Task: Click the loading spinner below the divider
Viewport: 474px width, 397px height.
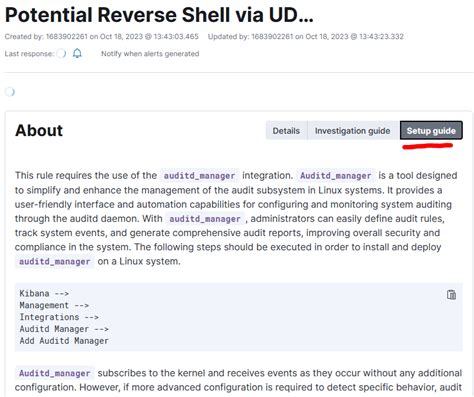Action: pos(10,91)
